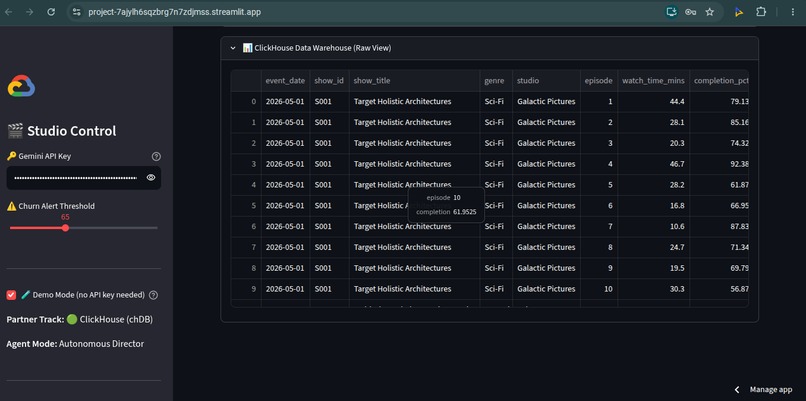The image size is (806, 401).
Task: Click the Studio Control sidebar heading
Action: point(62,131)
